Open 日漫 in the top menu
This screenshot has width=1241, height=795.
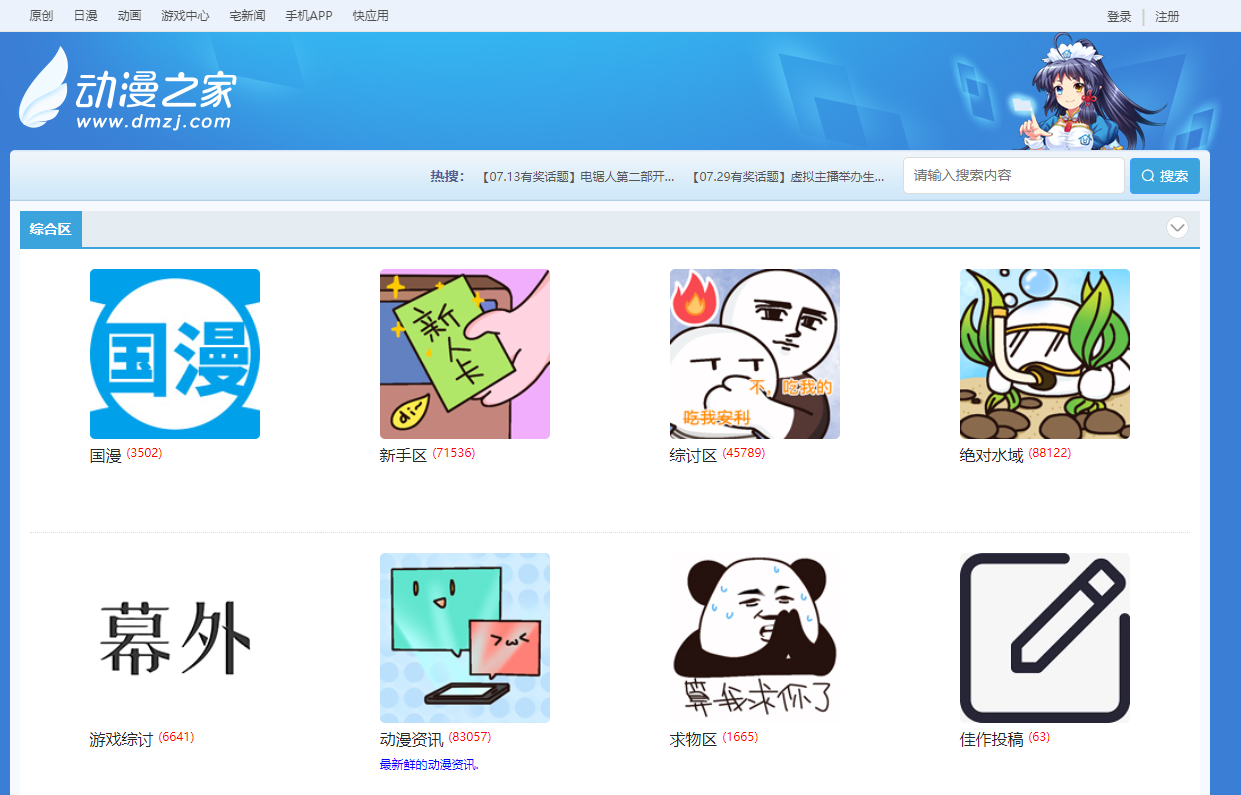[85, 16]
